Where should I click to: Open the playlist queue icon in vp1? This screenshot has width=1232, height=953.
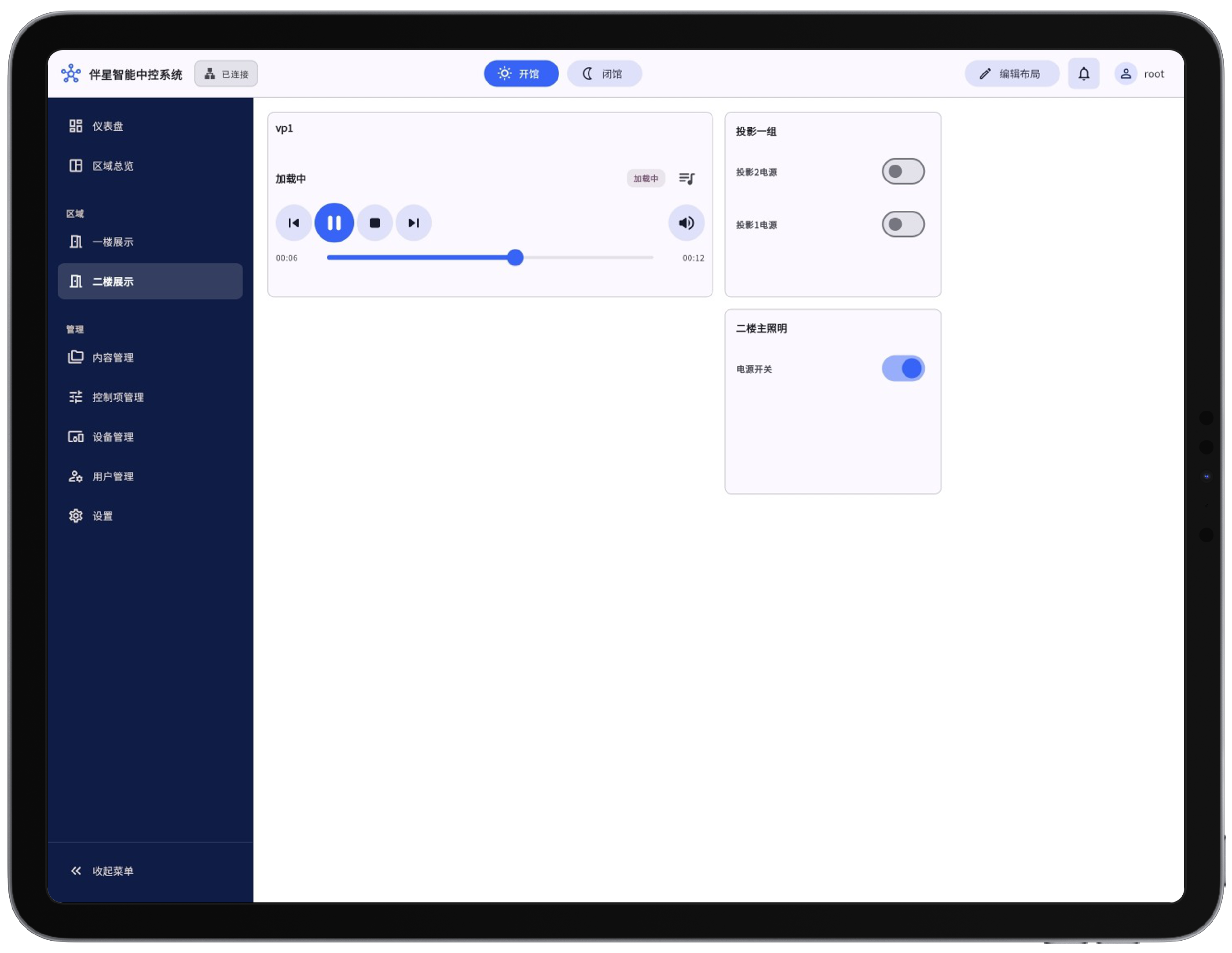686,178
